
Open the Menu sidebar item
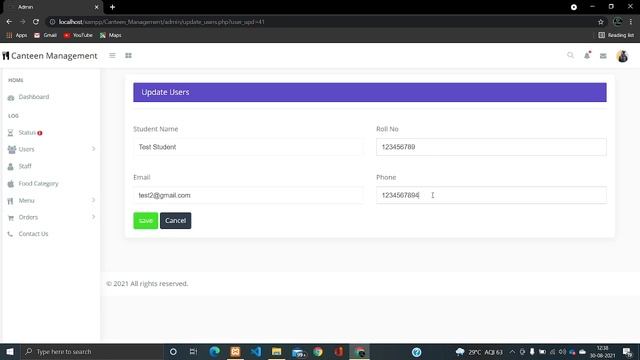pos(27,200)
